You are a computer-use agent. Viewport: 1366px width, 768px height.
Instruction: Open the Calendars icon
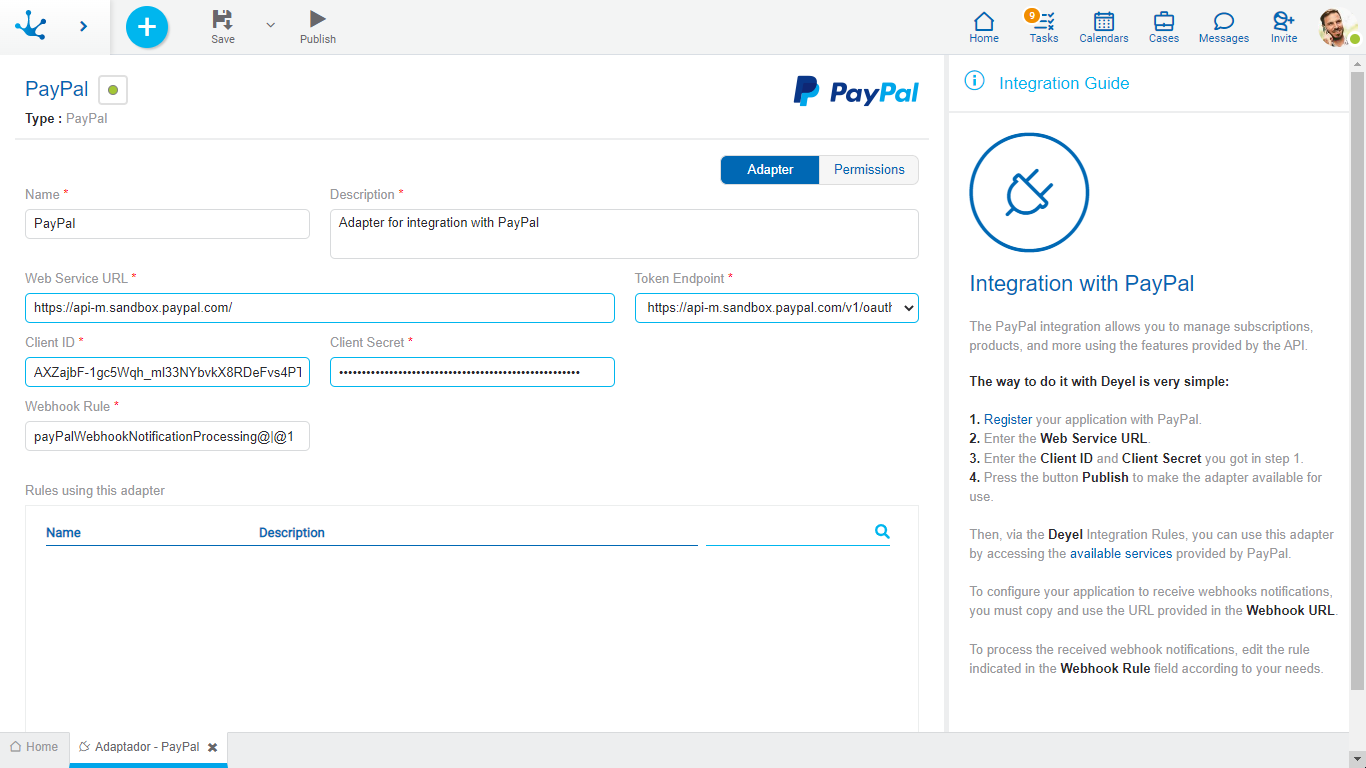(x=1103, y=27)
